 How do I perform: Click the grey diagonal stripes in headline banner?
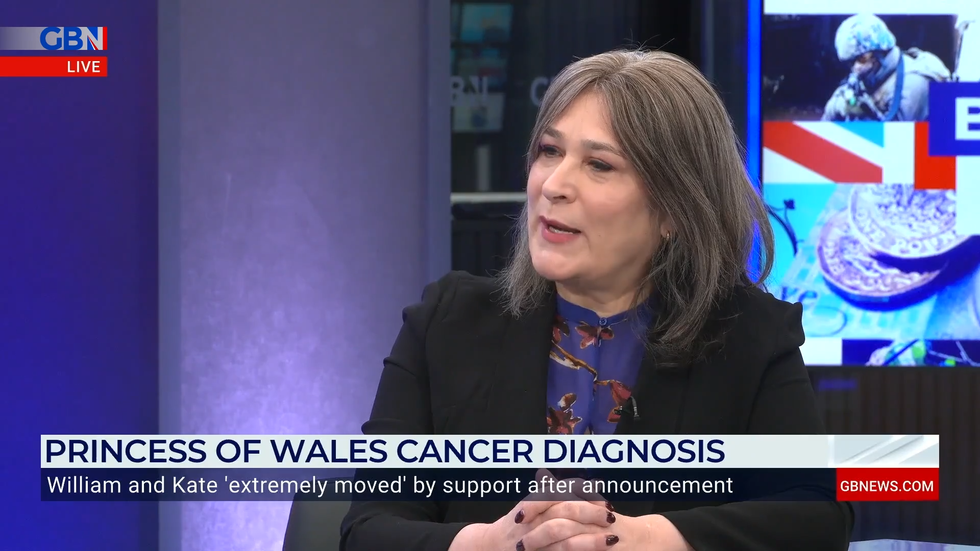(x=883, y=451)
